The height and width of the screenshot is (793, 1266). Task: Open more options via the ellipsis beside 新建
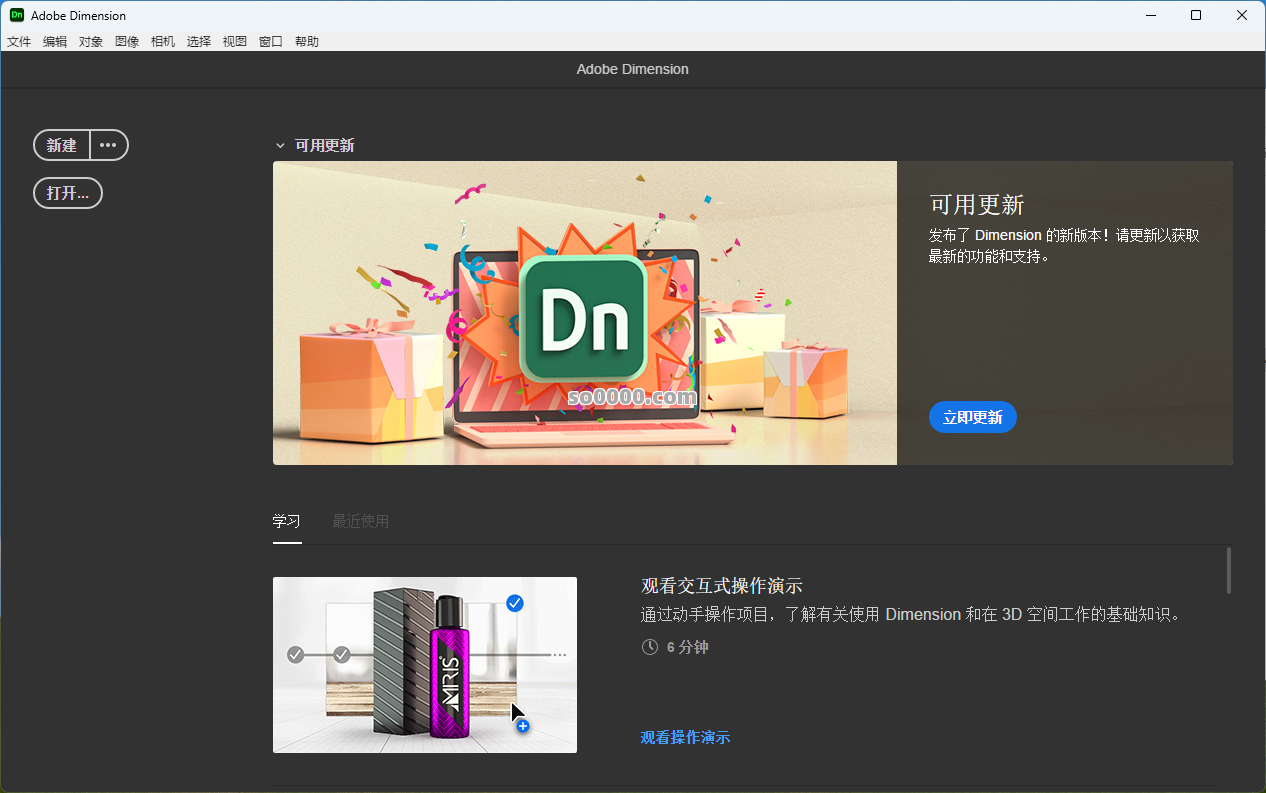tap(108, 145)
